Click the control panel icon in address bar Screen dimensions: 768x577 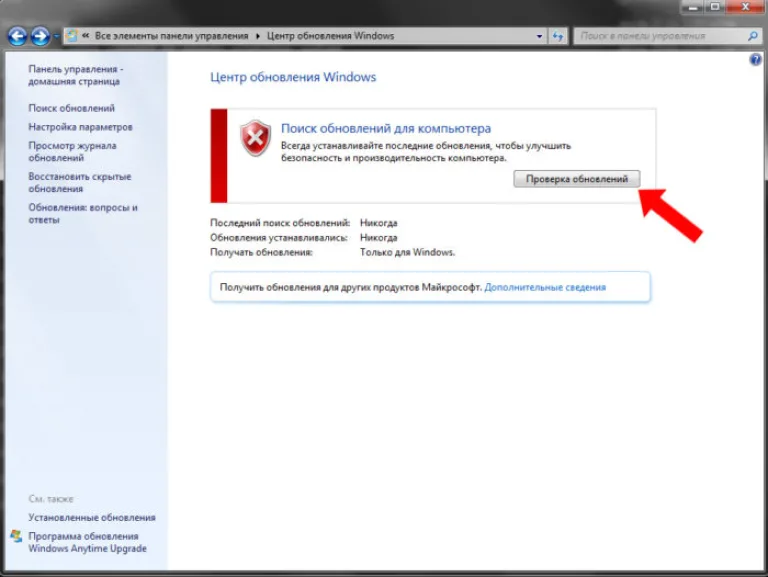click(72, 36)
